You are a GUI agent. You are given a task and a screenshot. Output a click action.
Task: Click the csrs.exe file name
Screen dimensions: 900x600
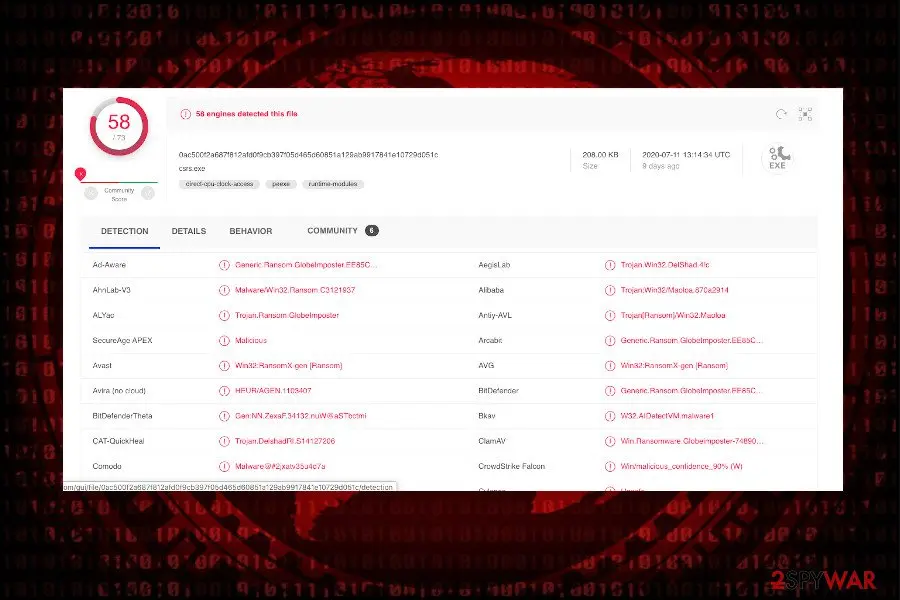[x=192, y=169]
